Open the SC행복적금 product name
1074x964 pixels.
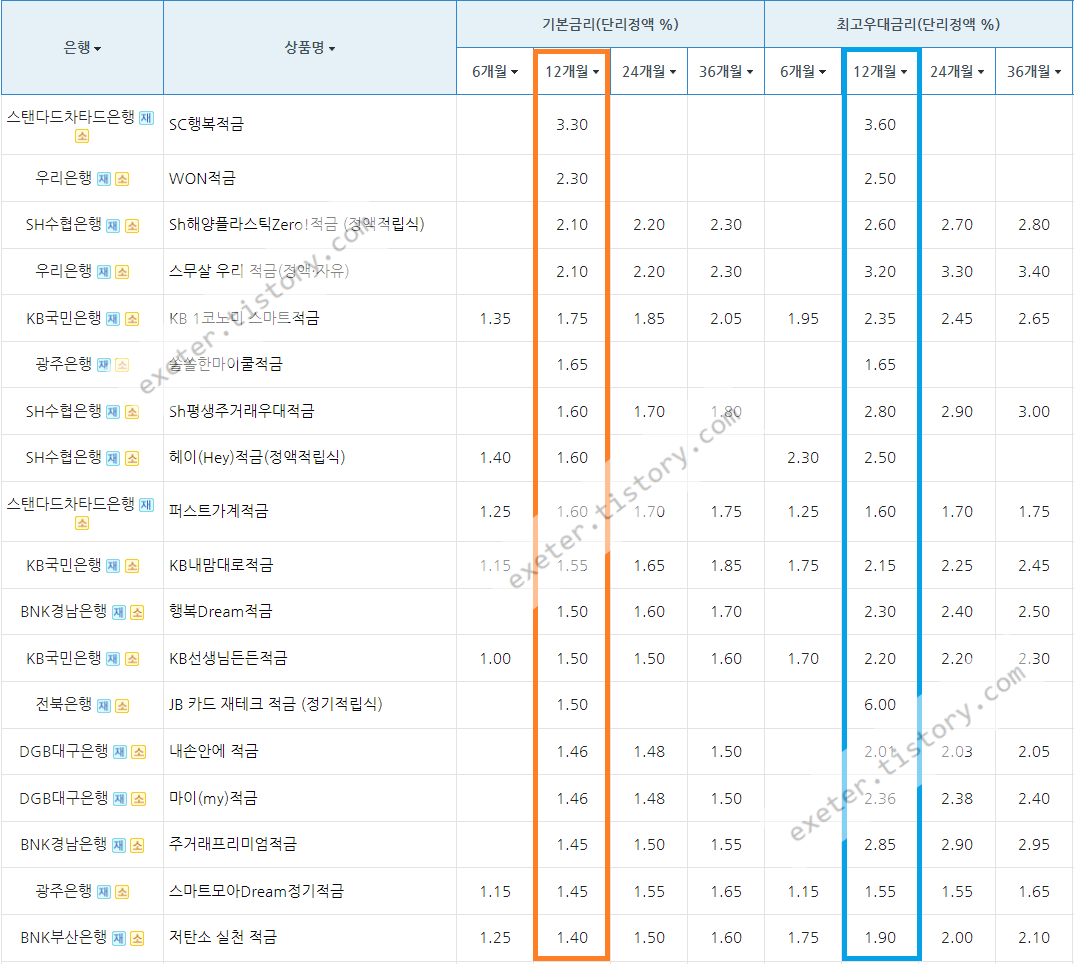pos(206,124)
